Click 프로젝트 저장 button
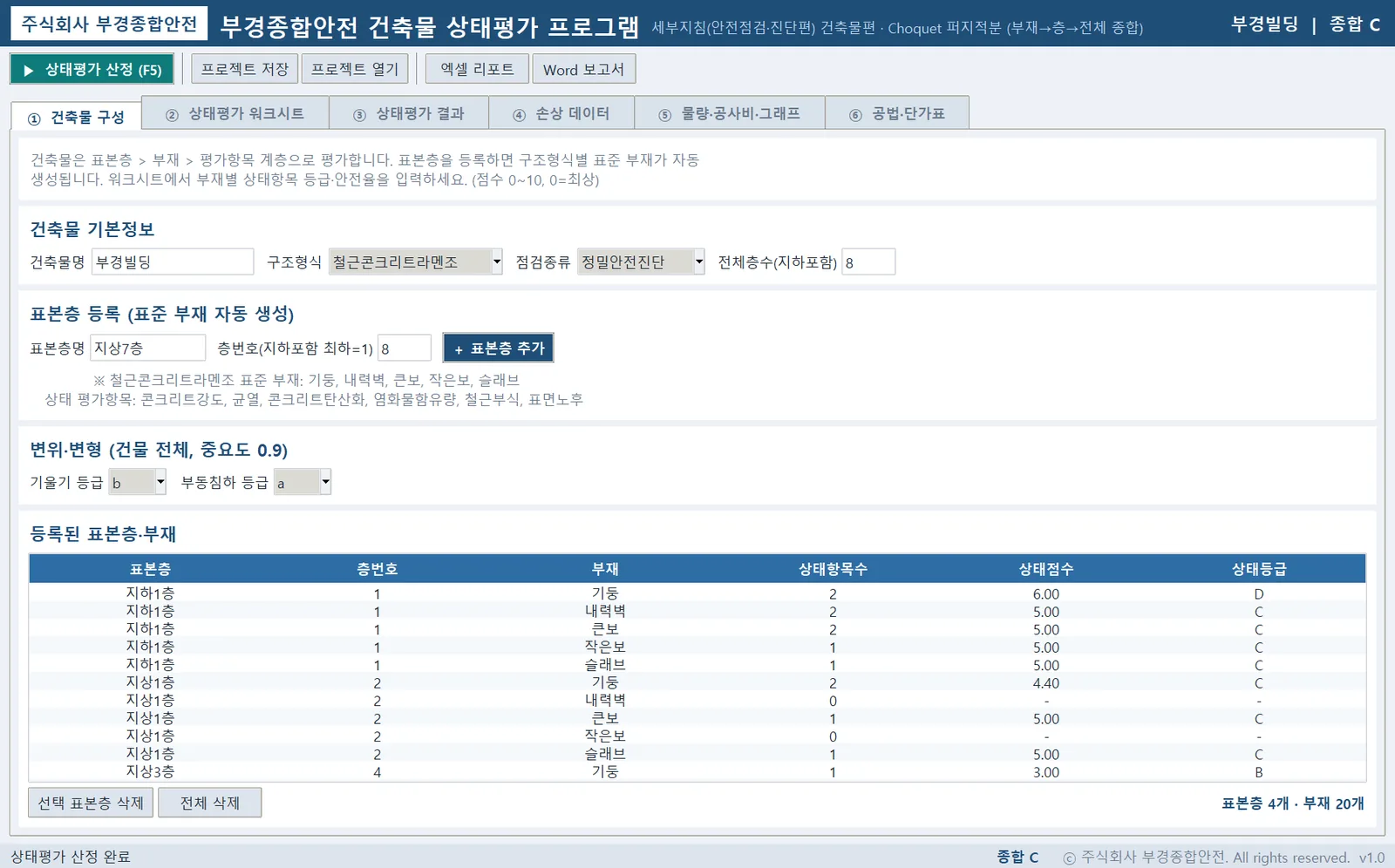The image size is (1395, 868). click(244, 69)
